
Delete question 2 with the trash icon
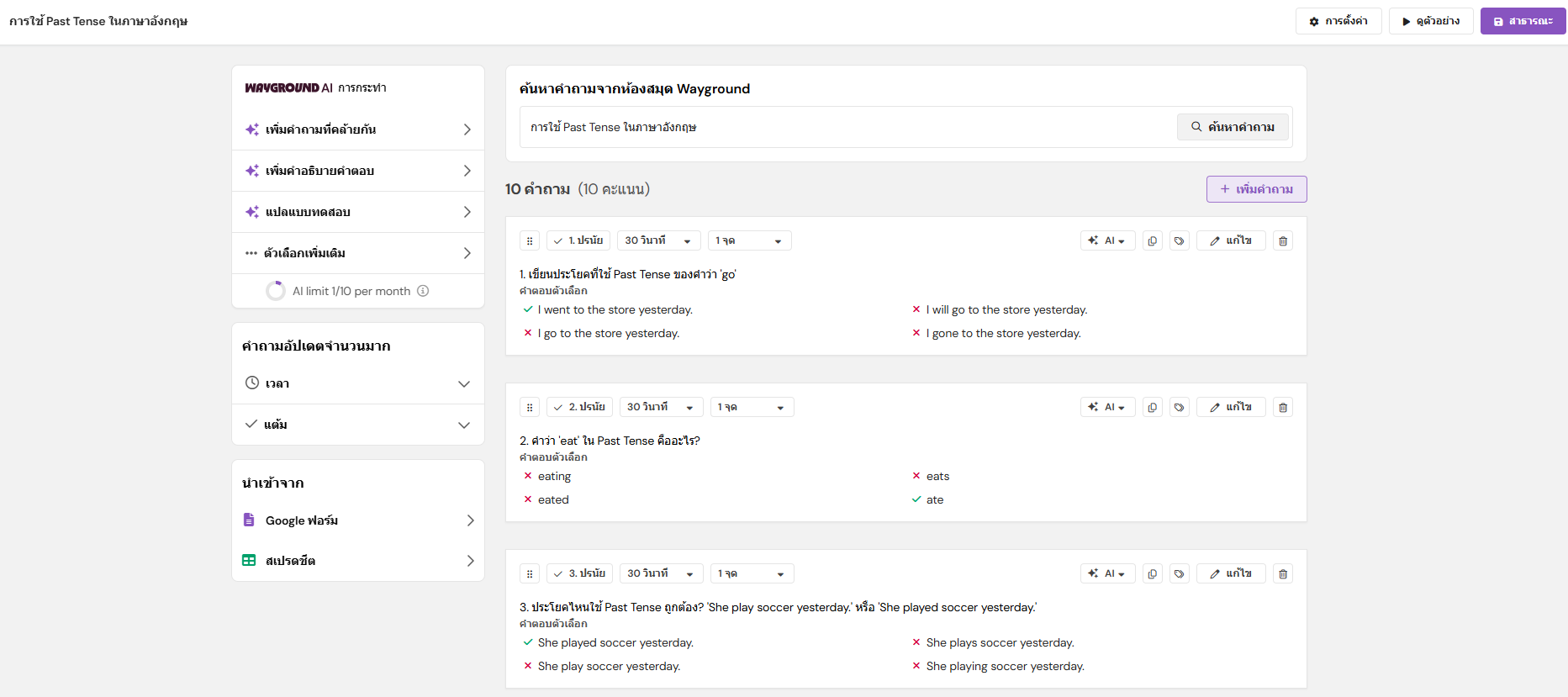[1282, 408]
